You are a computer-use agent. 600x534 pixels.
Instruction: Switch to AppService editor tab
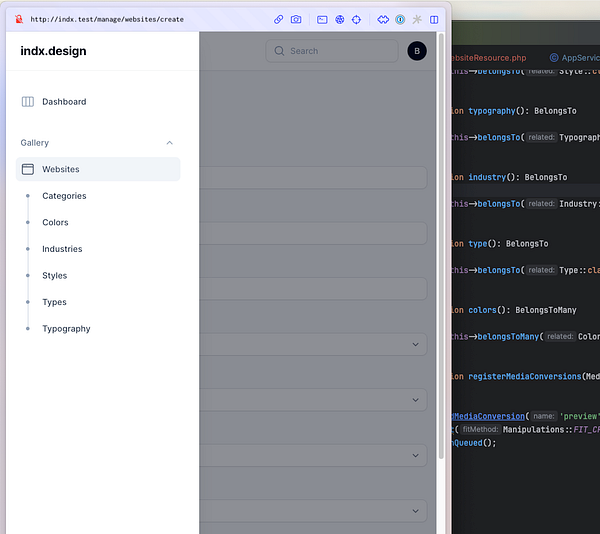(x=578, y=58)
